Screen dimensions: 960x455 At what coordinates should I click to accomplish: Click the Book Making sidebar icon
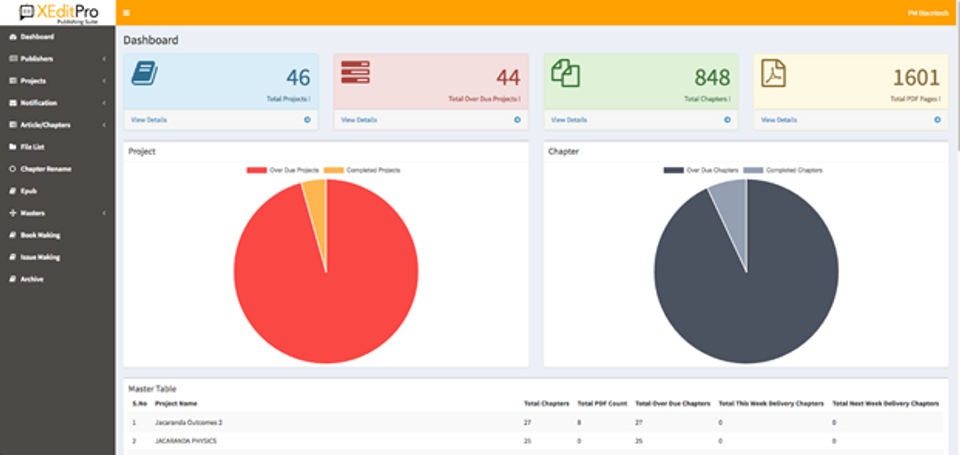click(x=13, y=235)
